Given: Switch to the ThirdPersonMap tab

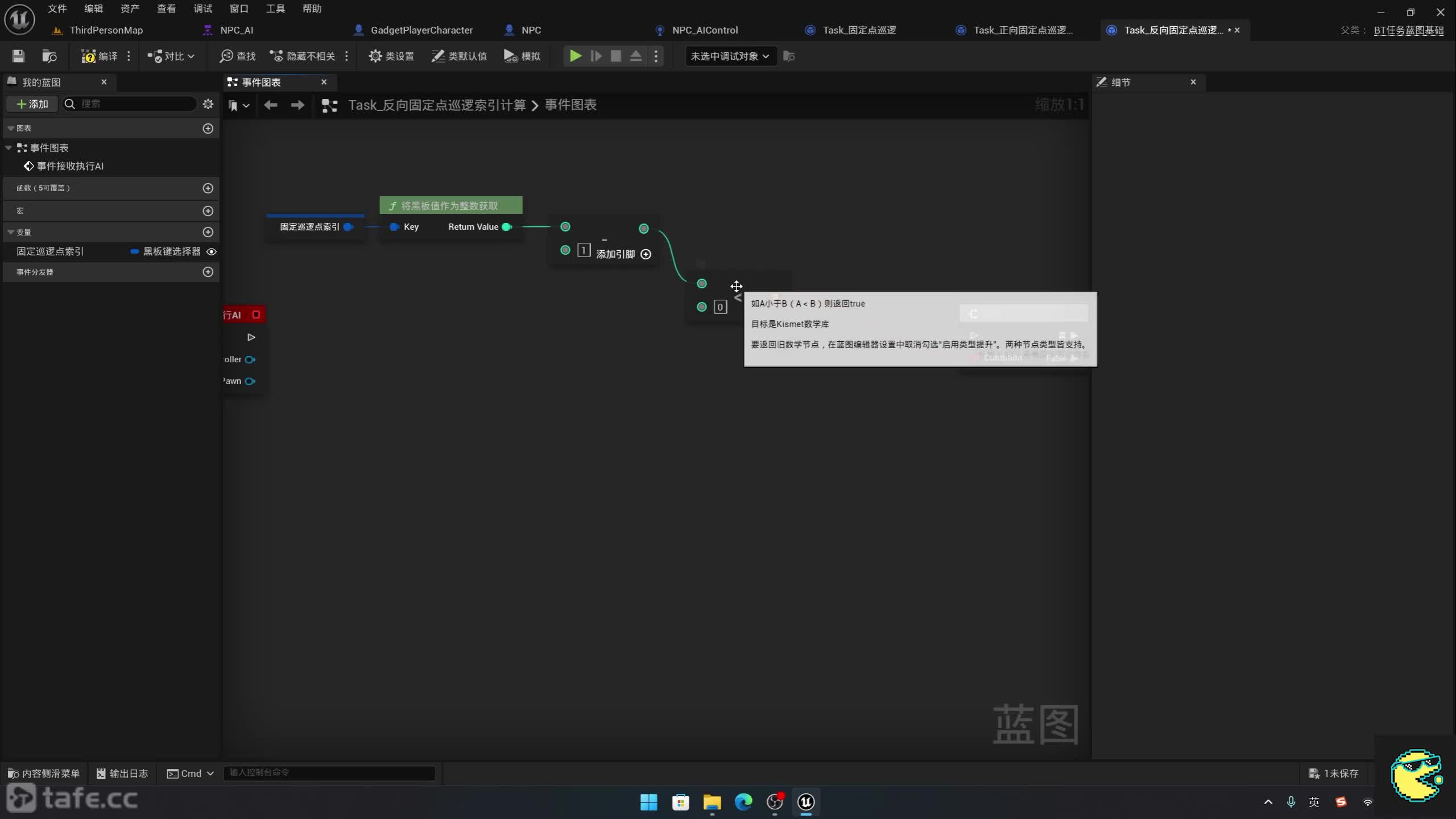Looking at the screenshot, I should (x=106, y=30).
